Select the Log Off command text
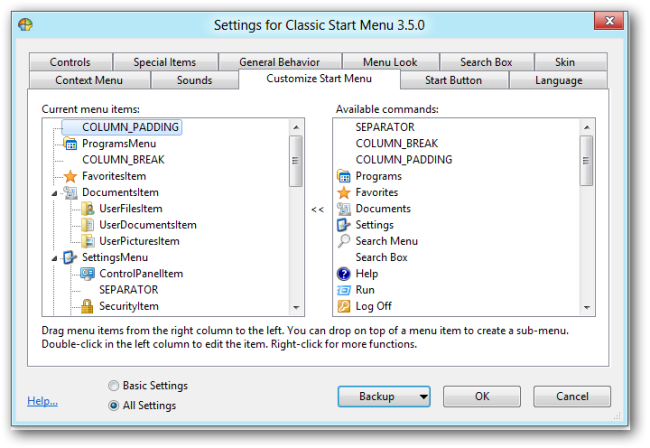Screen dimensions: 650x448 pos(373,306)
